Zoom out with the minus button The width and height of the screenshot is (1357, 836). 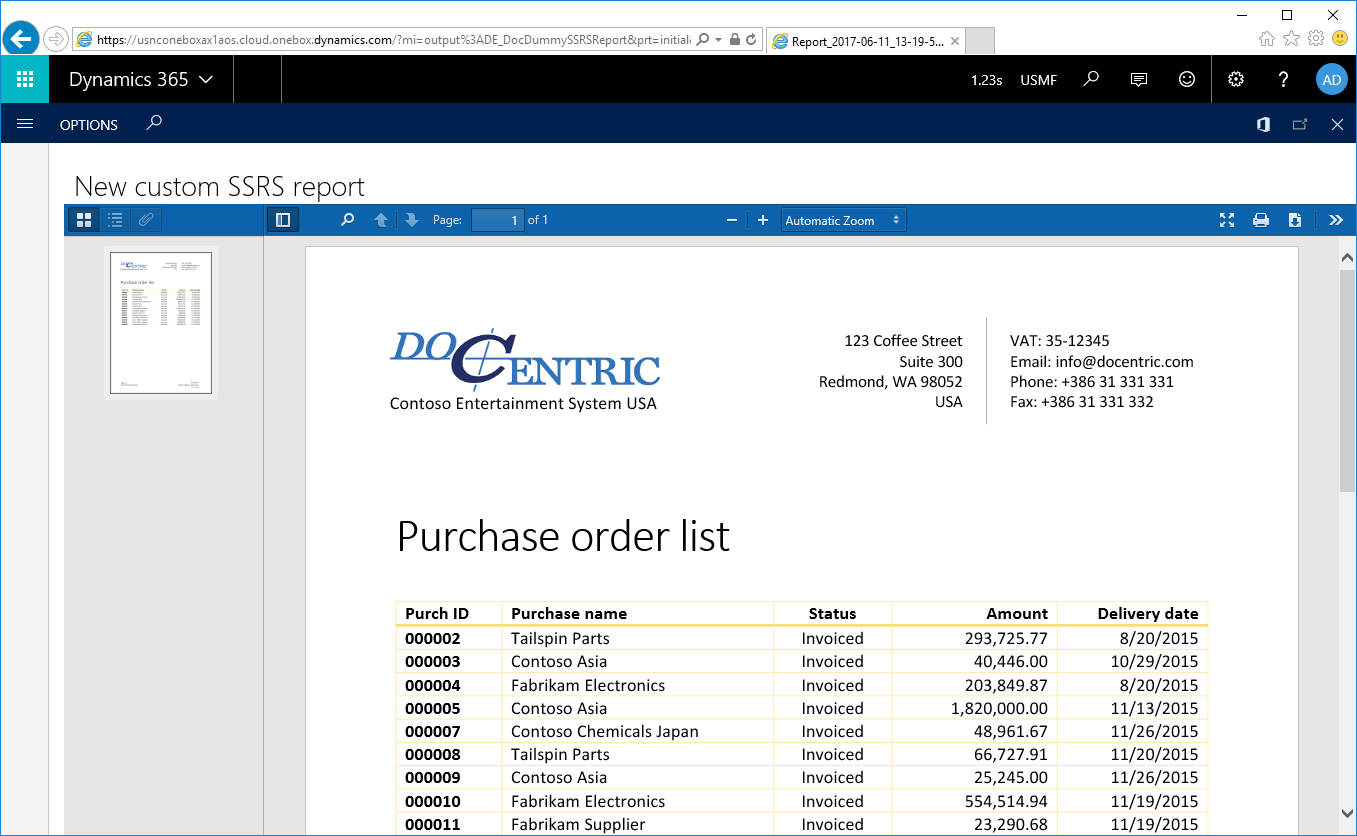coord(731,220)
